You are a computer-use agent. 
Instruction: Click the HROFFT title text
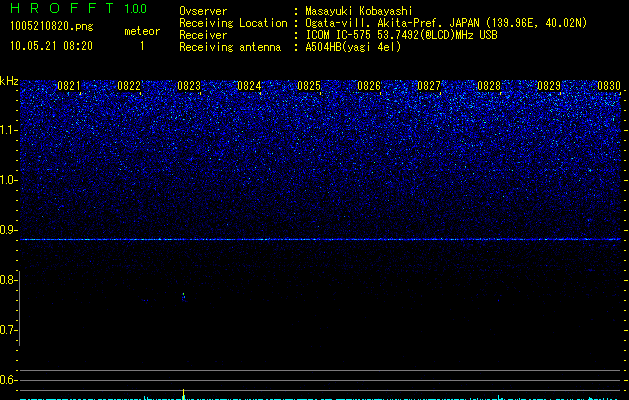click(62, 8)
